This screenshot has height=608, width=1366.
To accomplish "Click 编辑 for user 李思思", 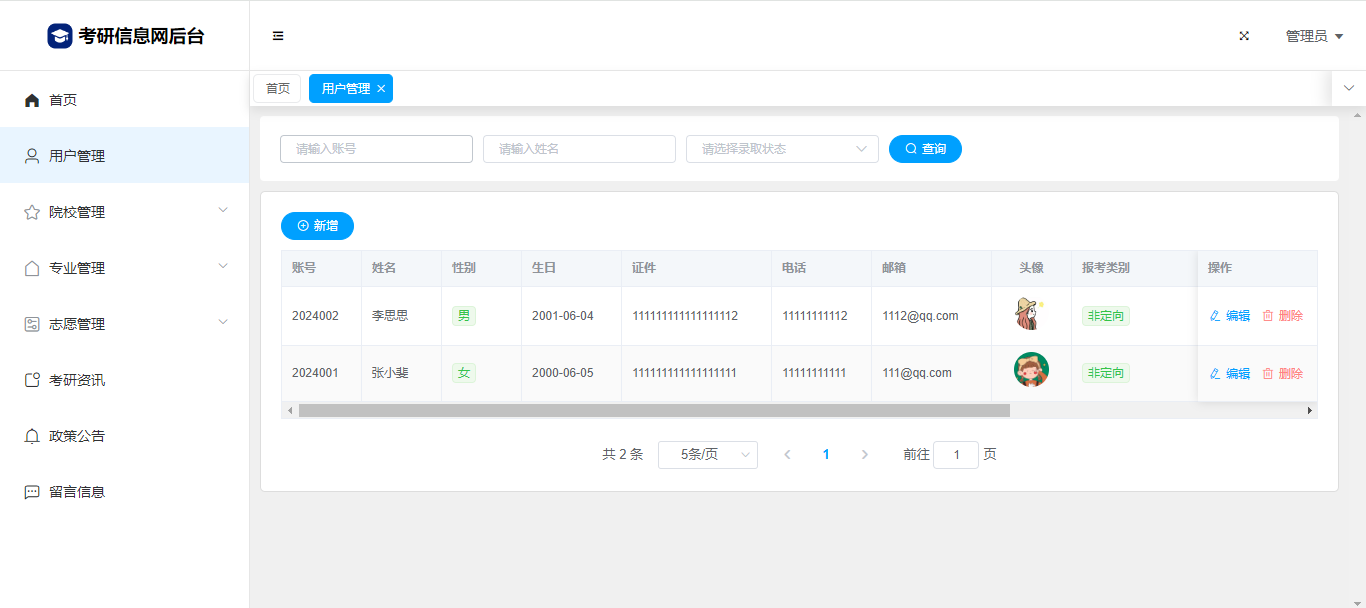I will [x=1230, y=316].
